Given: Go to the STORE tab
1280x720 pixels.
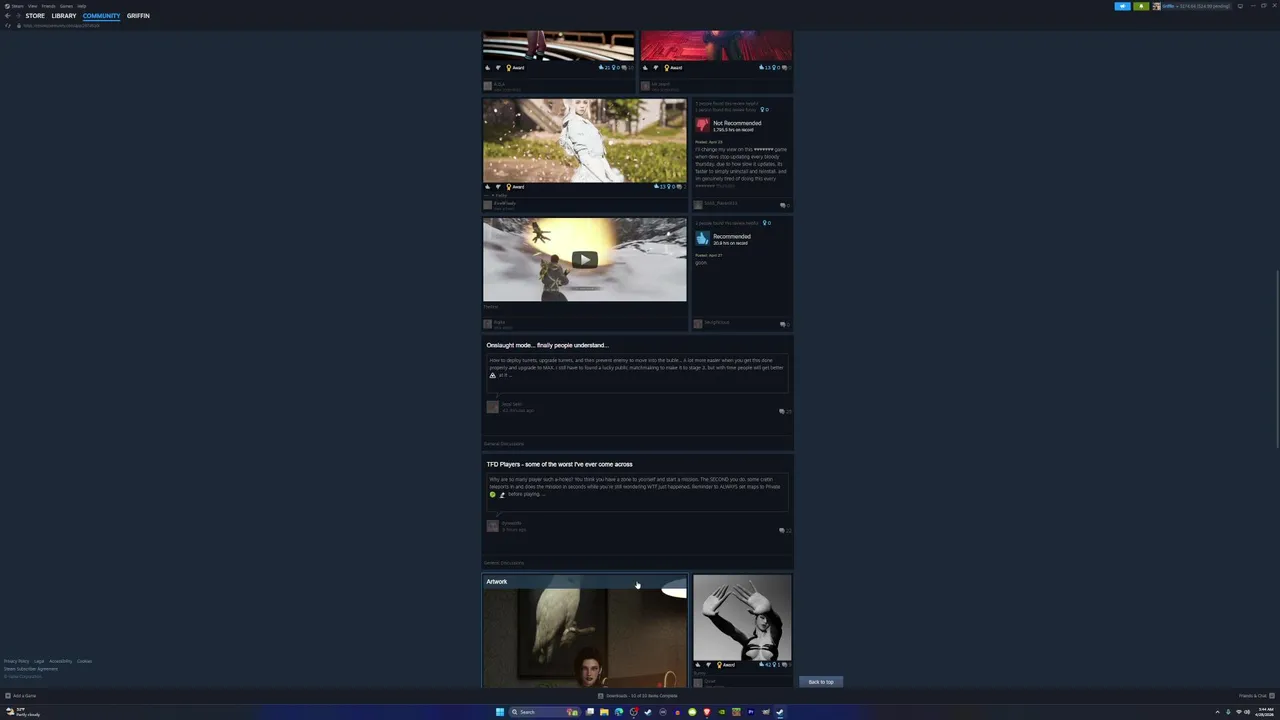Looking at the screenshot, I should (35, 16).
